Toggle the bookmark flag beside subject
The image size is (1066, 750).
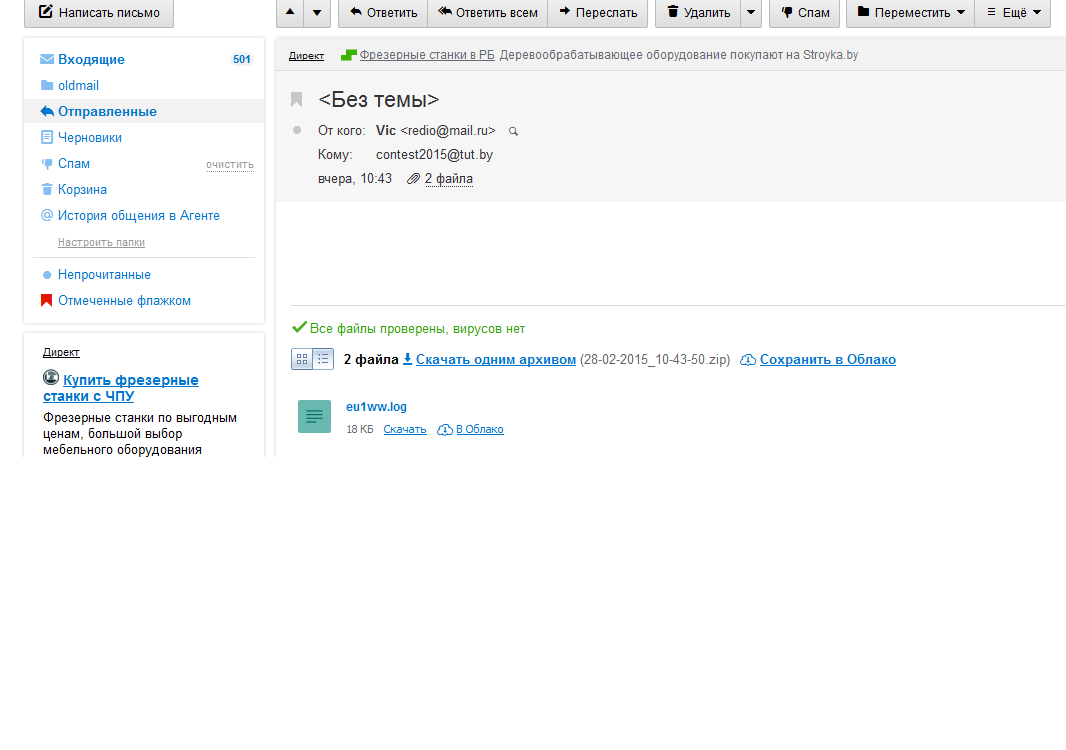tap(297, 100)
